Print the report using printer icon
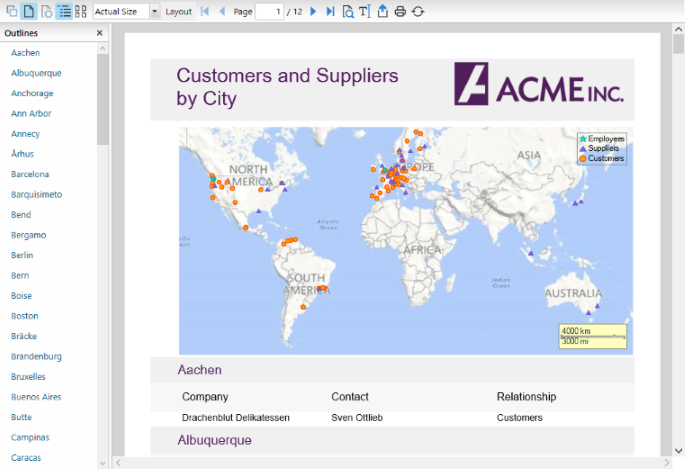Screen dimensions: 685x469 click(400, 11)
